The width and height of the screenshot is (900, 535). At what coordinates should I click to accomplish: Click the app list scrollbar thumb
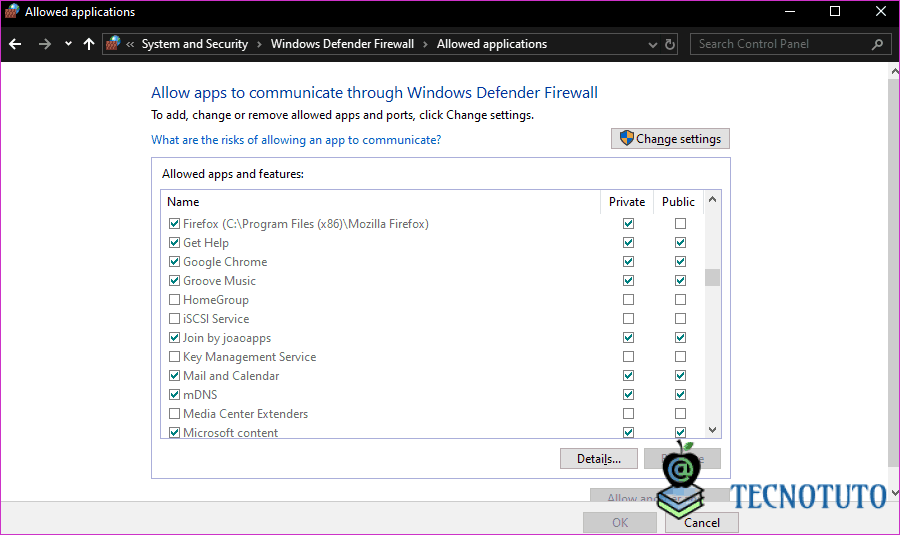712,277
